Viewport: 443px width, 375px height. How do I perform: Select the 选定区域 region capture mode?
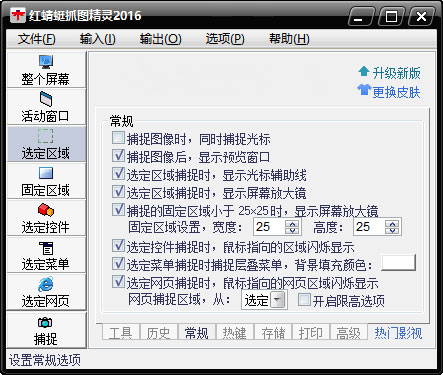46,144
